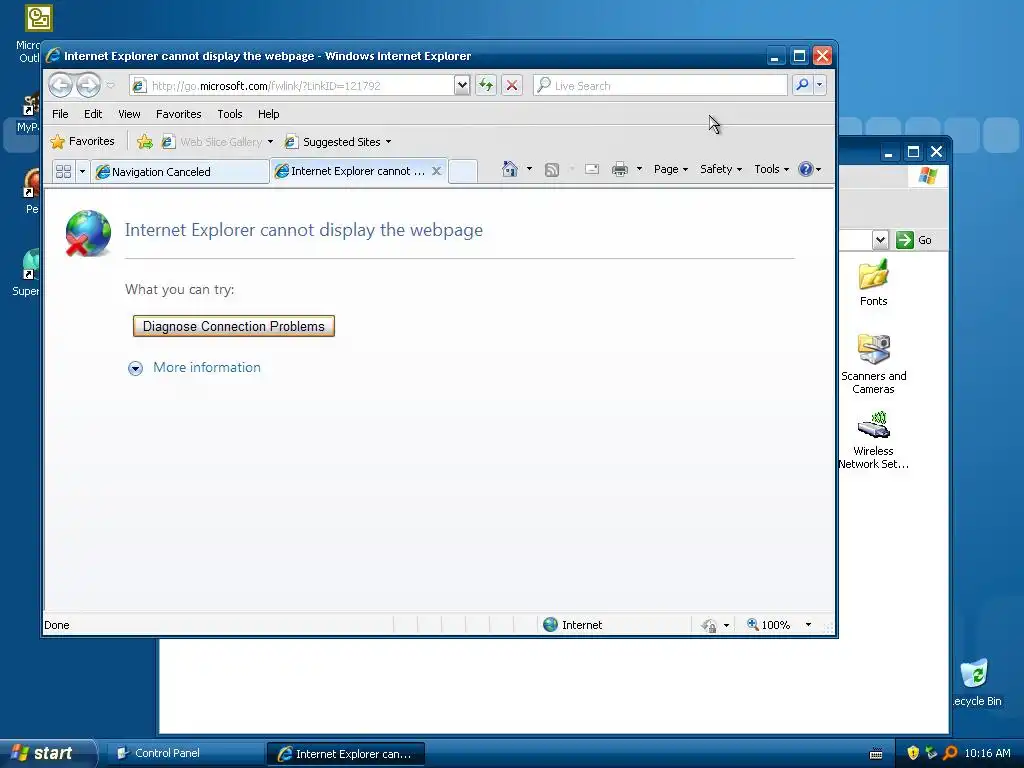Open Home button dropdown arrow

pyautogui.click(x=529, y=169)
